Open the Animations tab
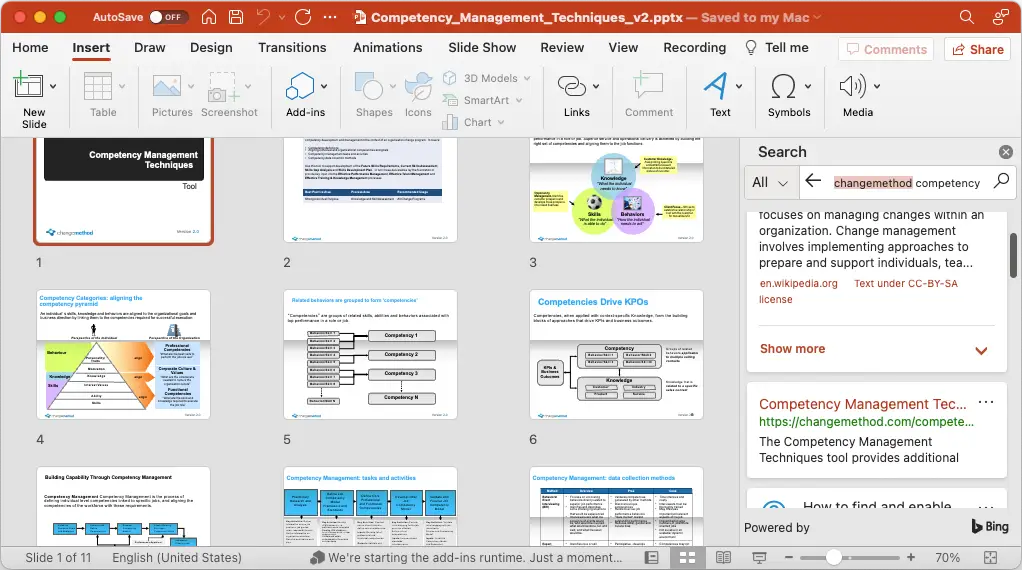The width and height of the screenshot is (1022, 570). pyautogui.click(x=388, y=48)
